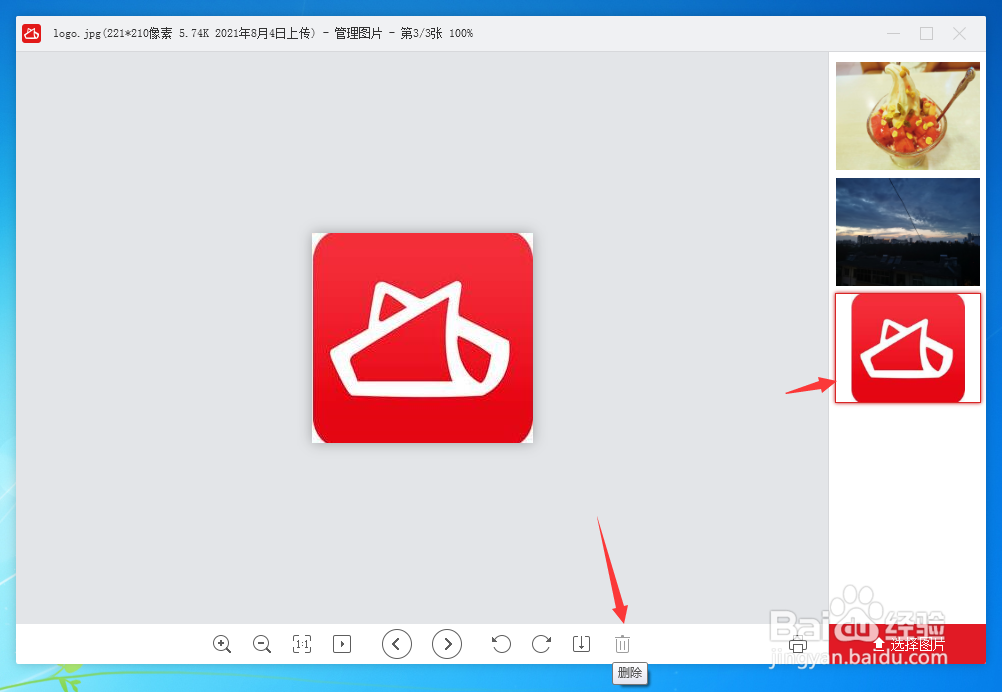Click the large logo image preview

click(x=422, y=338)
